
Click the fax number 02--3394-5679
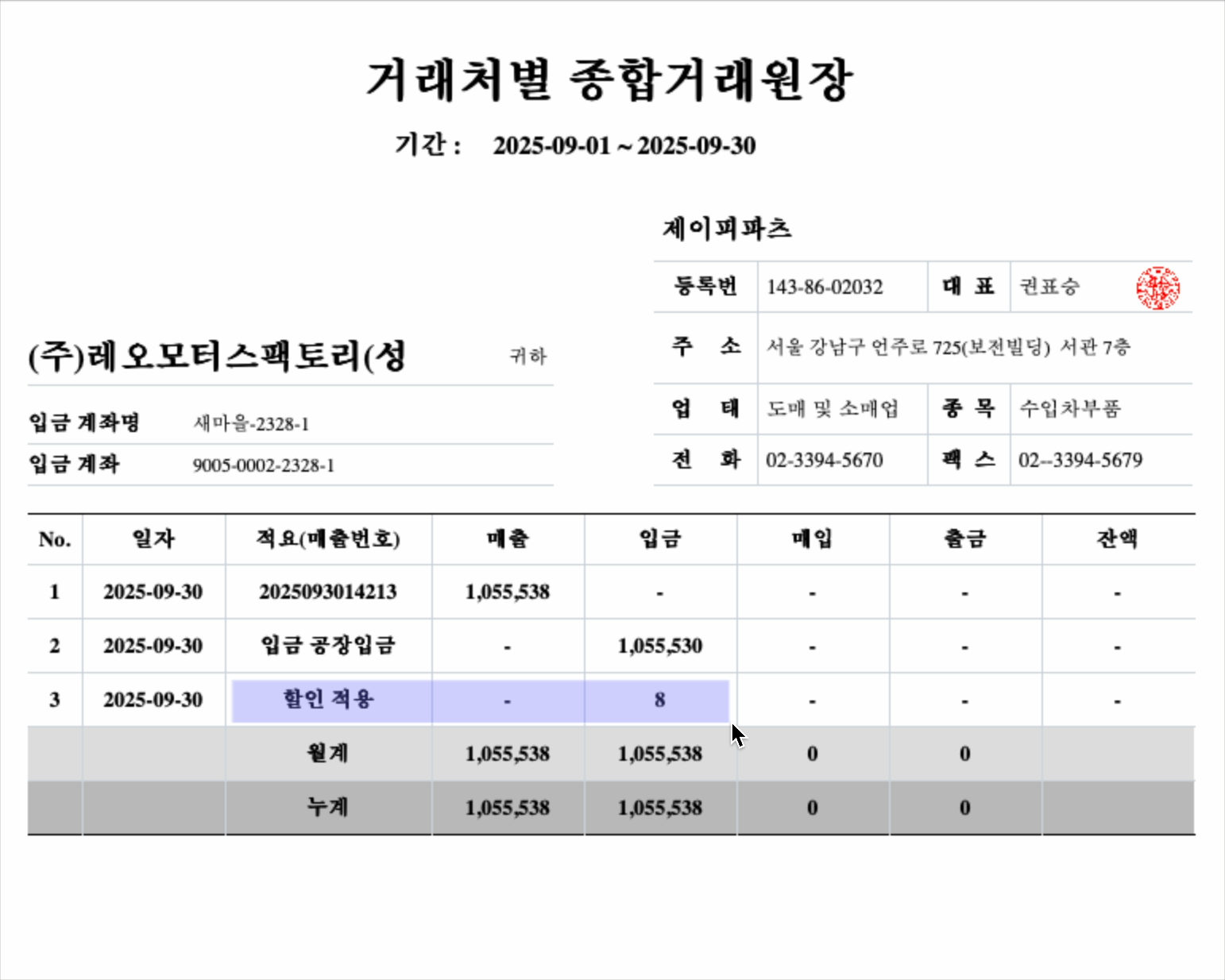(x=1080, y=461)
